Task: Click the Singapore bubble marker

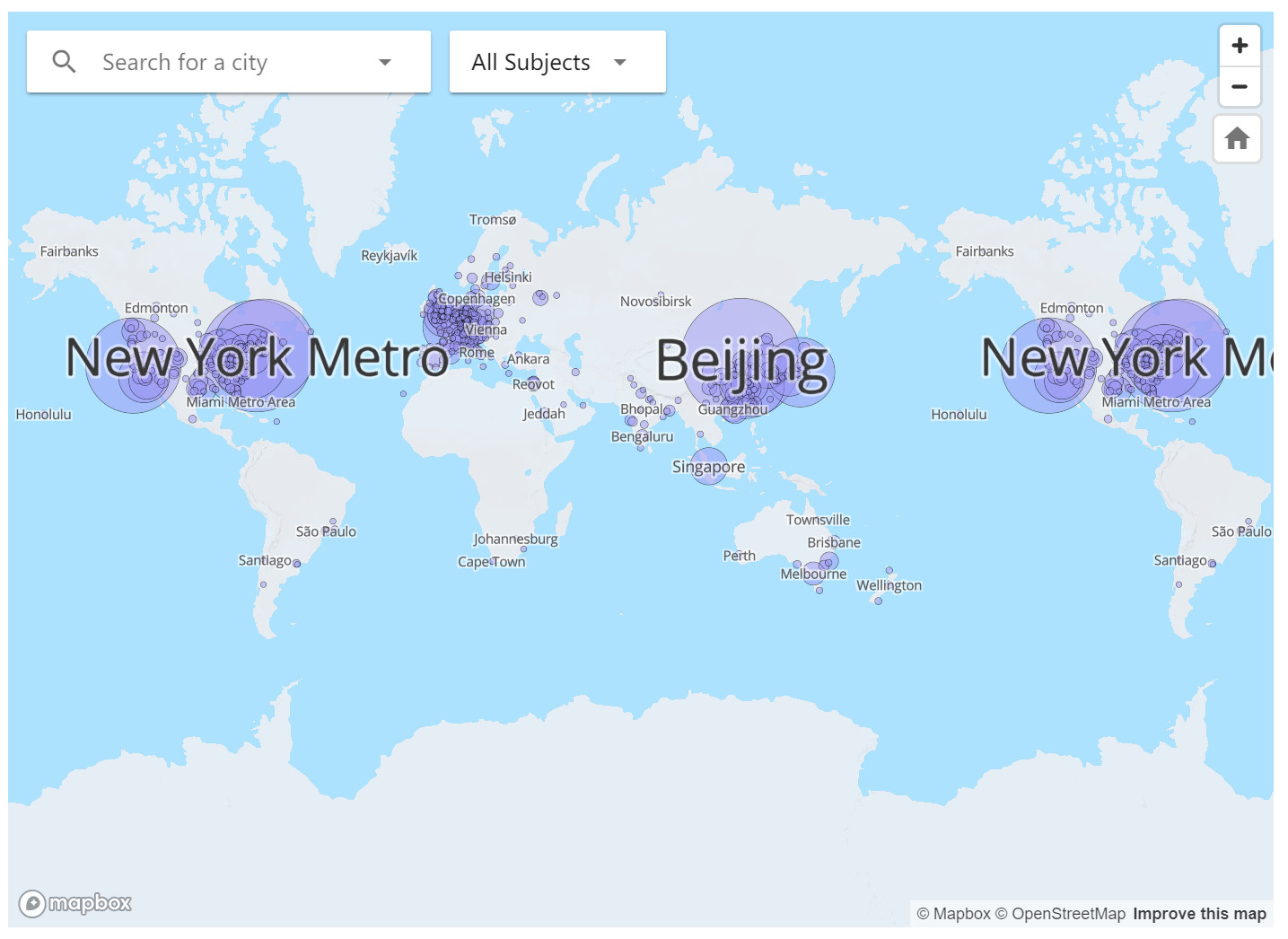Action: (709, 466)
